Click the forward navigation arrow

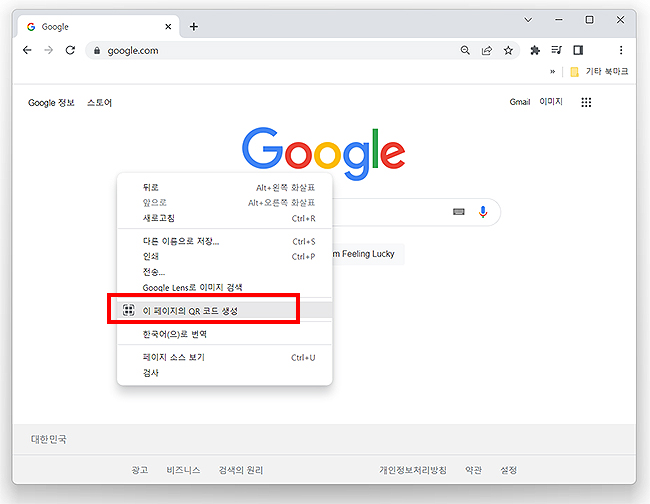pos(49,50)
